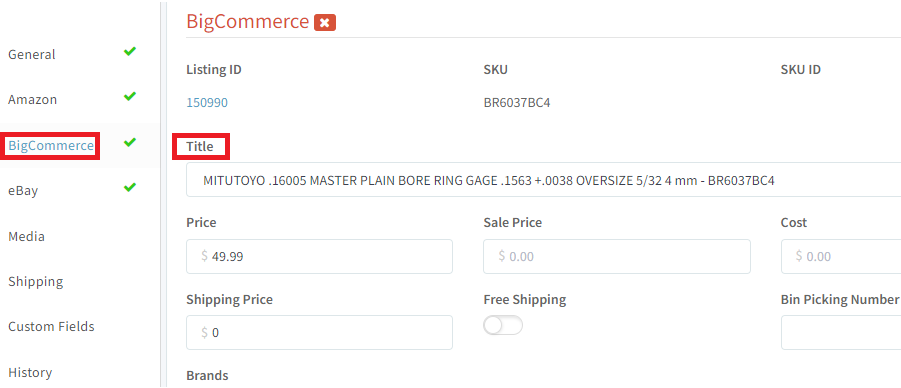View the History section

click(30, 372)
